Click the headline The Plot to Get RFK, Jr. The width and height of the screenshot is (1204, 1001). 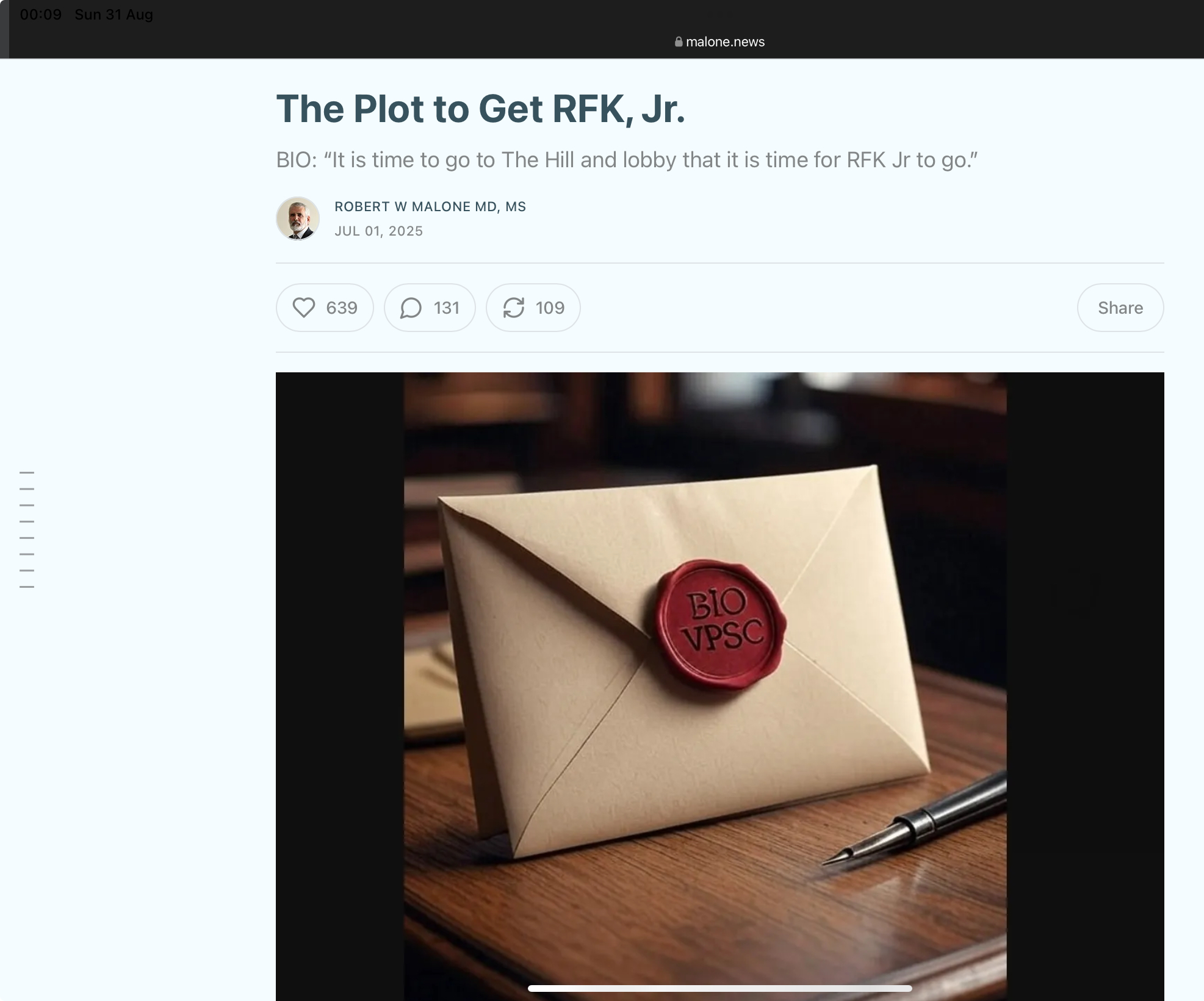point(481,109)
